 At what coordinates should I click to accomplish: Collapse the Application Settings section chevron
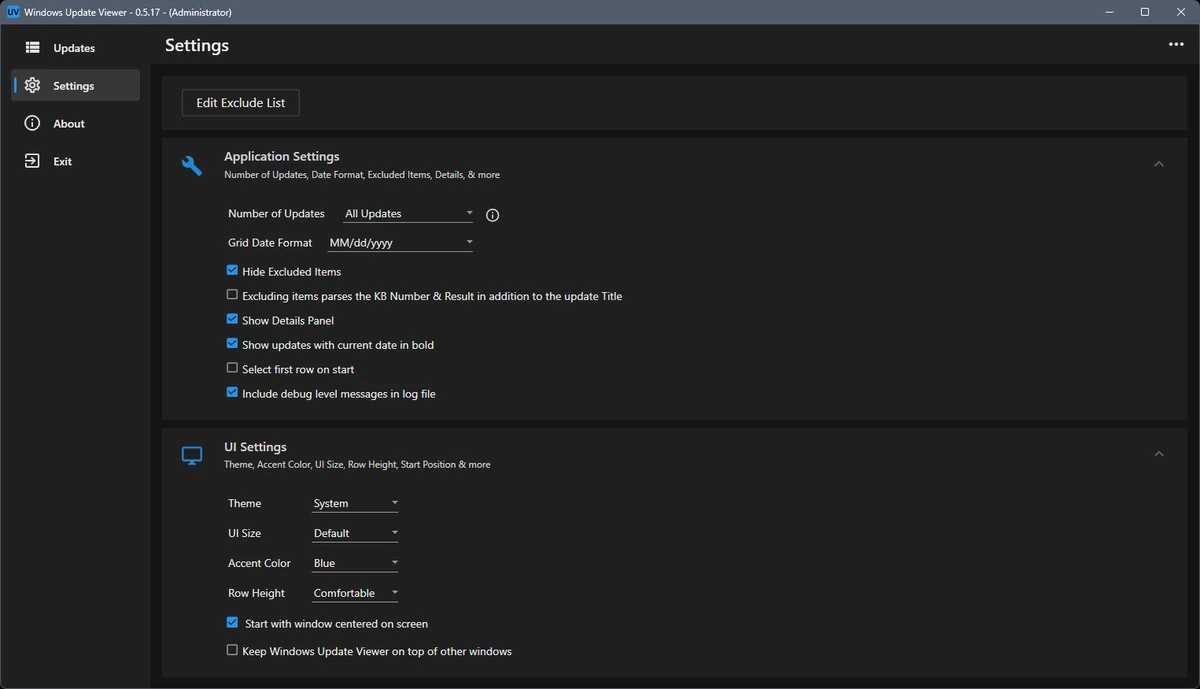click(x=1159, y=164)
